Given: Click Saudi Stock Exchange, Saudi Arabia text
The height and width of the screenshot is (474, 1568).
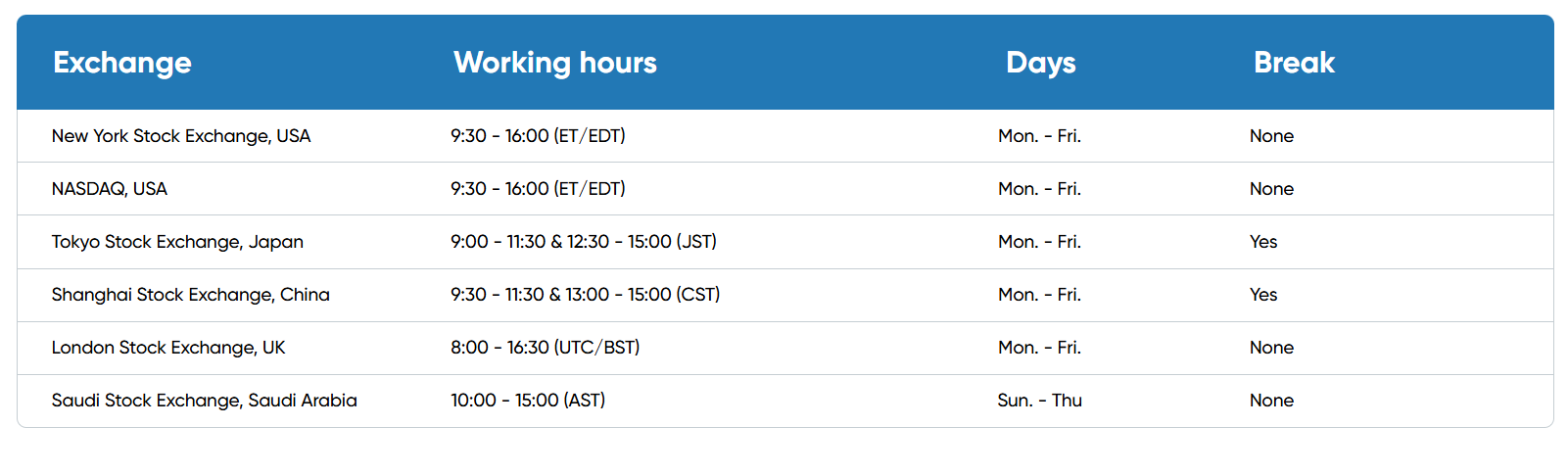Looking at the screenshot, I should click(205, 401).
